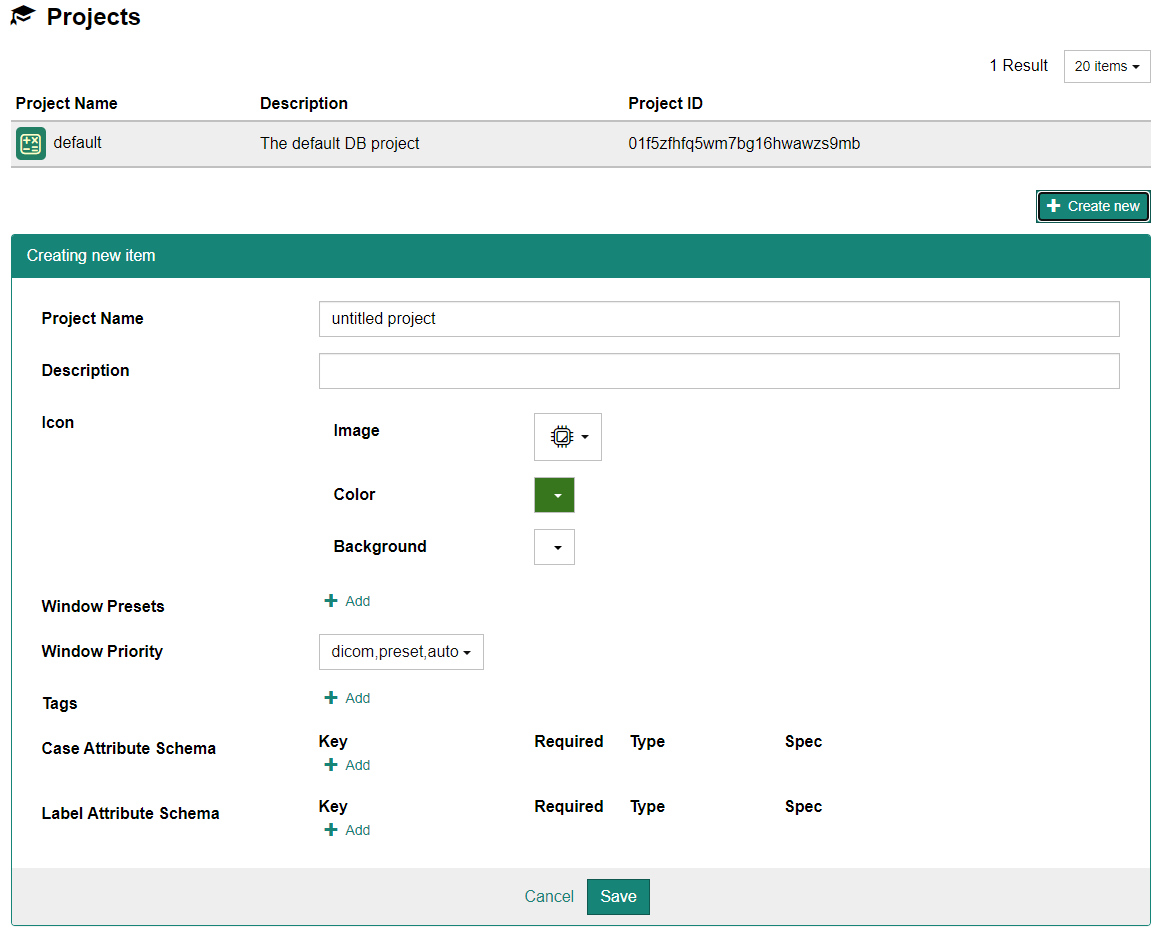The width and height of the screenshot is (1162, 935).
Task: Click the Project Name column header
Action: click(x=67, y=104)
